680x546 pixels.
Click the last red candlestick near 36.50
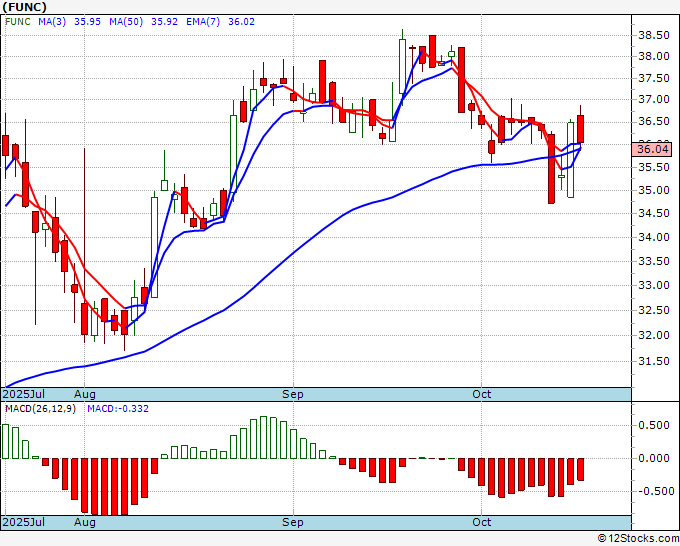(x=581, y=128)
